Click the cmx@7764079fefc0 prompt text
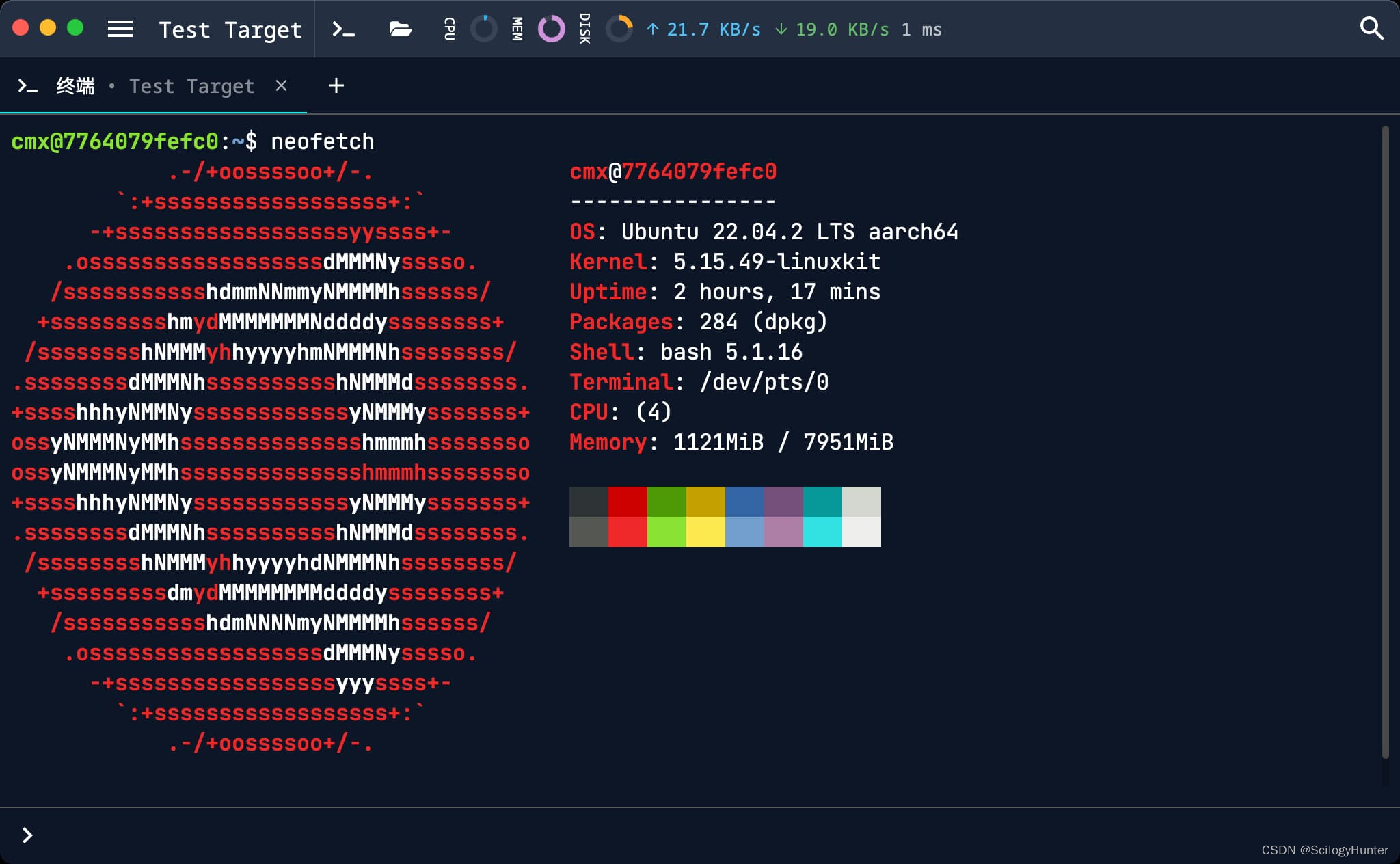 pyautogui.click(x=115, y=141)
